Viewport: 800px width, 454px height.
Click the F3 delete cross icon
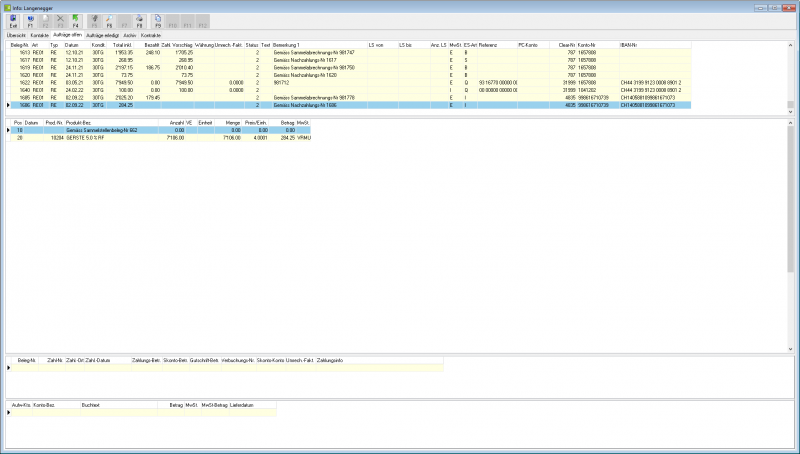tap(60, 21)
